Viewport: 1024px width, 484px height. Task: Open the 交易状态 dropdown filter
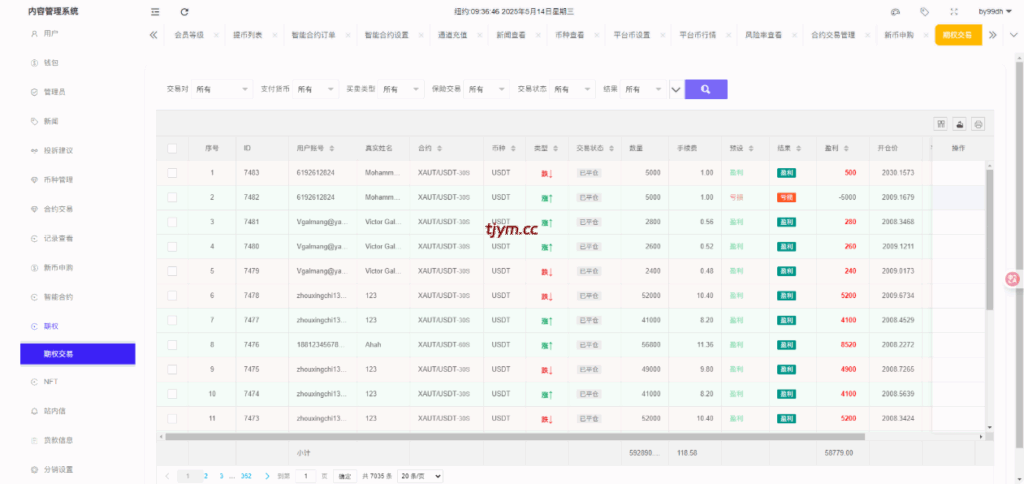click(x=574, y=89)
